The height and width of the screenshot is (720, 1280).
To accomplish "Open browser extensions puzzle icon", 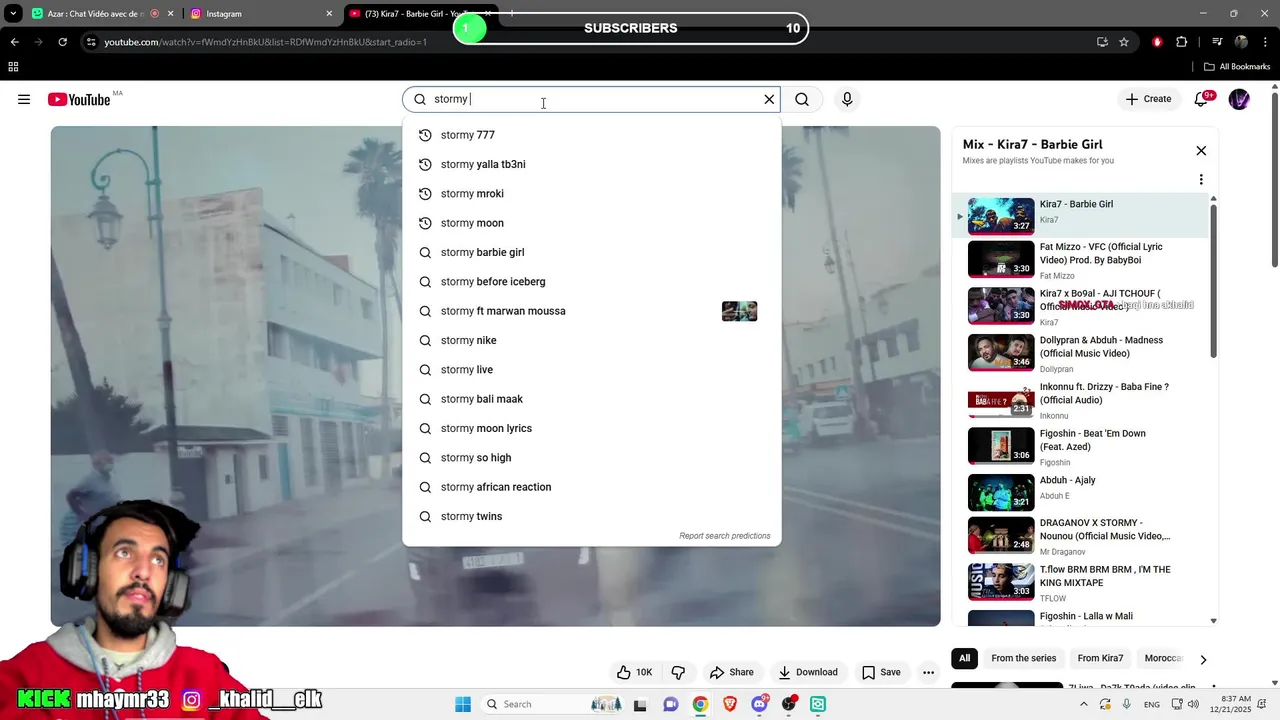I will [1181, 42].
